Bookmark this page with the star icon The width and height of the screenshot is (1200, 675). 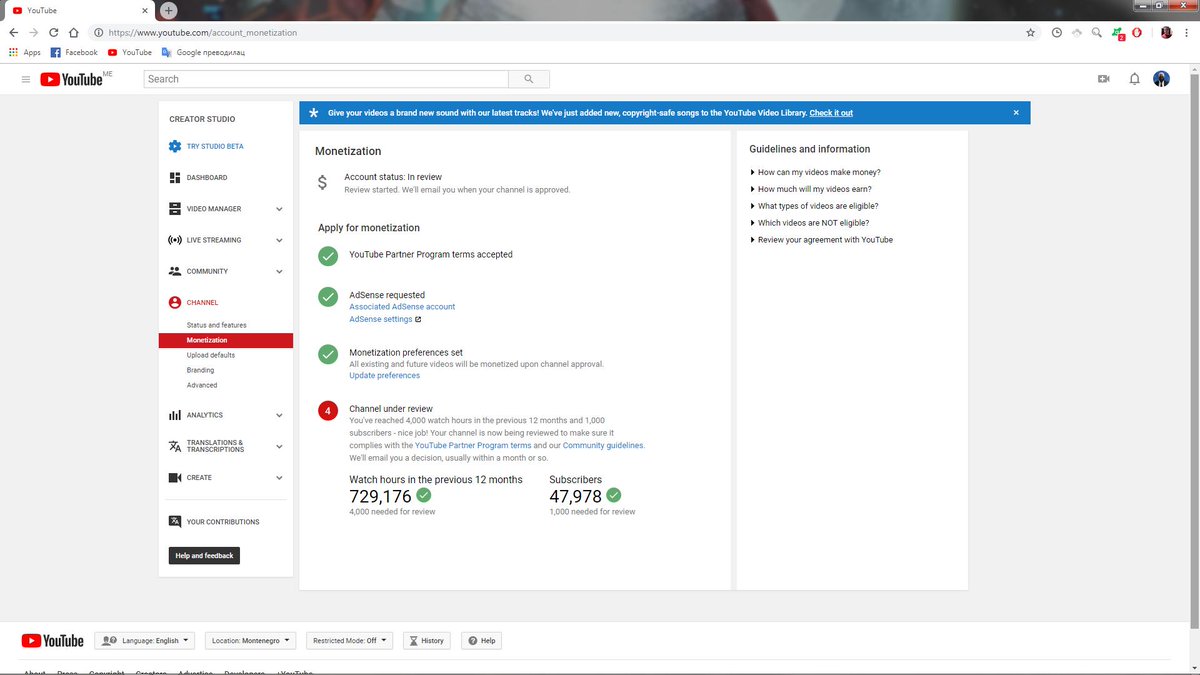[x=1031, y=32]
